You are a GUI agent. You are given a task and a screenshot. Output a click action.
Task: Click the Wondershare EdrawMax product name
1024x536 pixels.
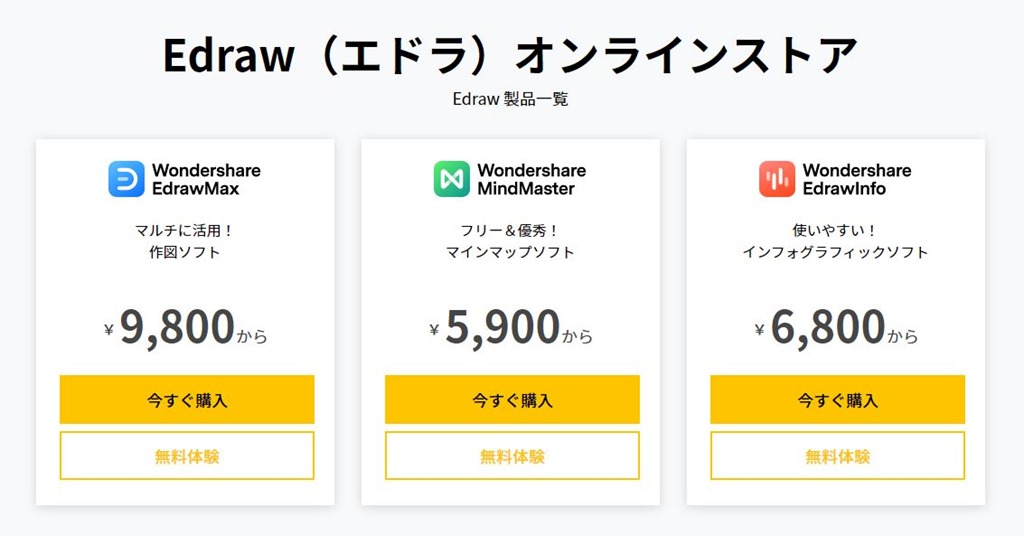coord(206,180)
